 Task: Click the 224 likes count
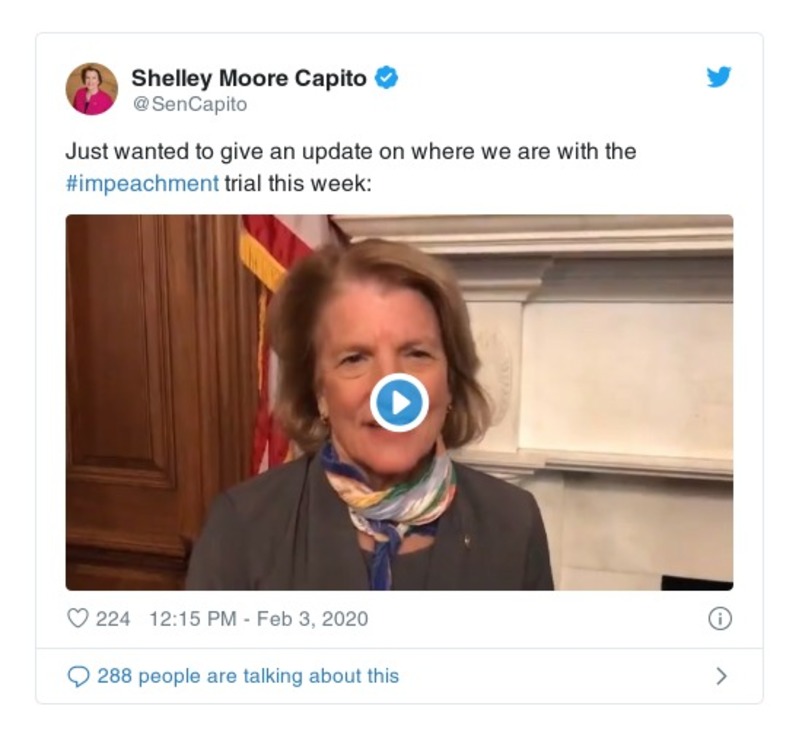click(x=113, y=619)
